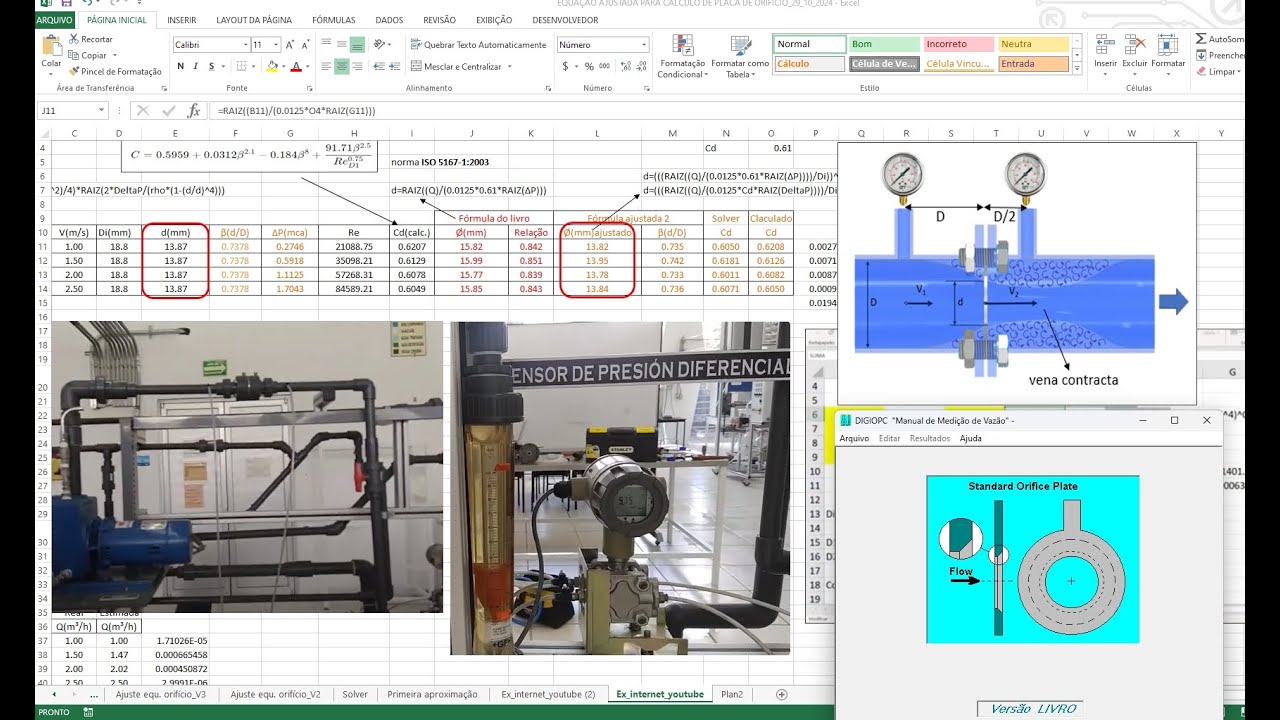Expand the cell styles gallery
Image resolution: width=1280 pixels, height=720 pixels.
1076,70
